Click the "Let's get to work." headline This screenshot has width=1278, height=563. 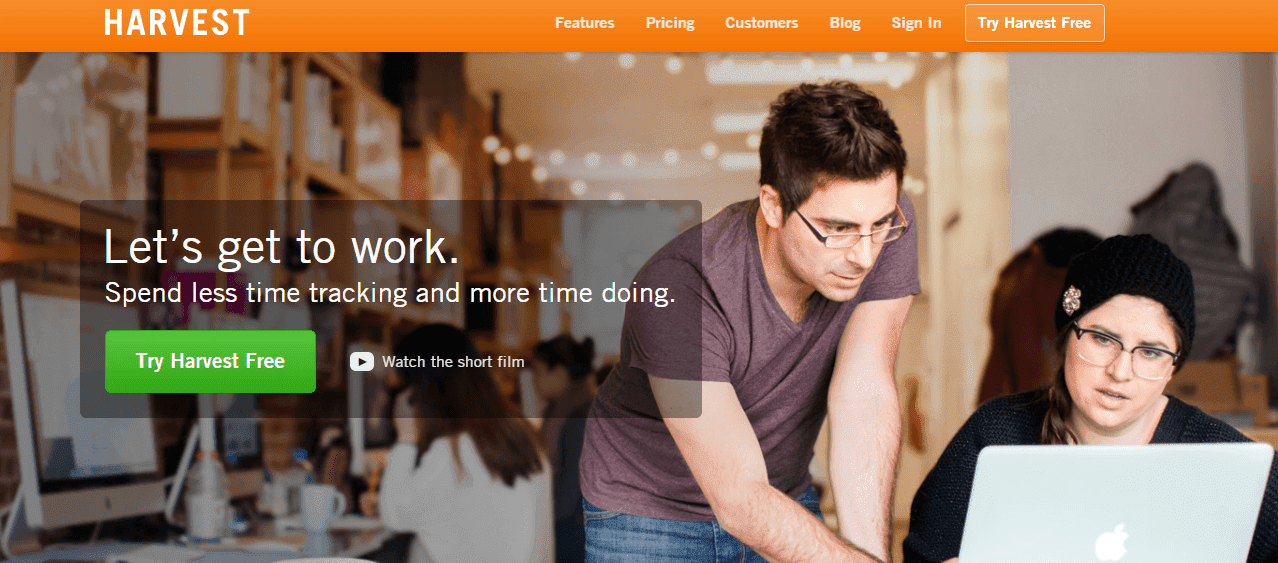[x=282, y=248]
